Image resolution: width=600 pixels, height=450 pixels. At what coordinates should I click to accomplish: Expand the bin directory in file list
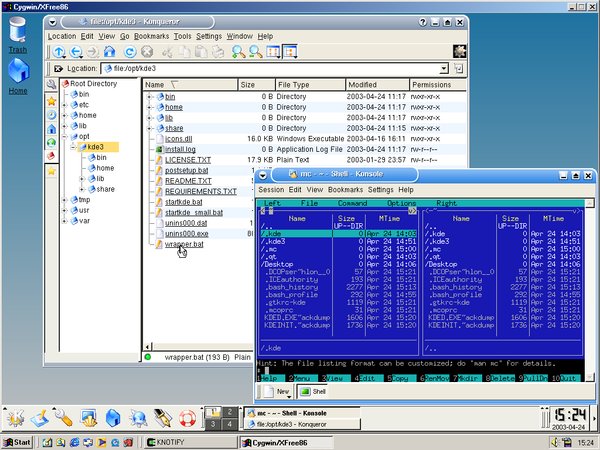pos(150,97)
